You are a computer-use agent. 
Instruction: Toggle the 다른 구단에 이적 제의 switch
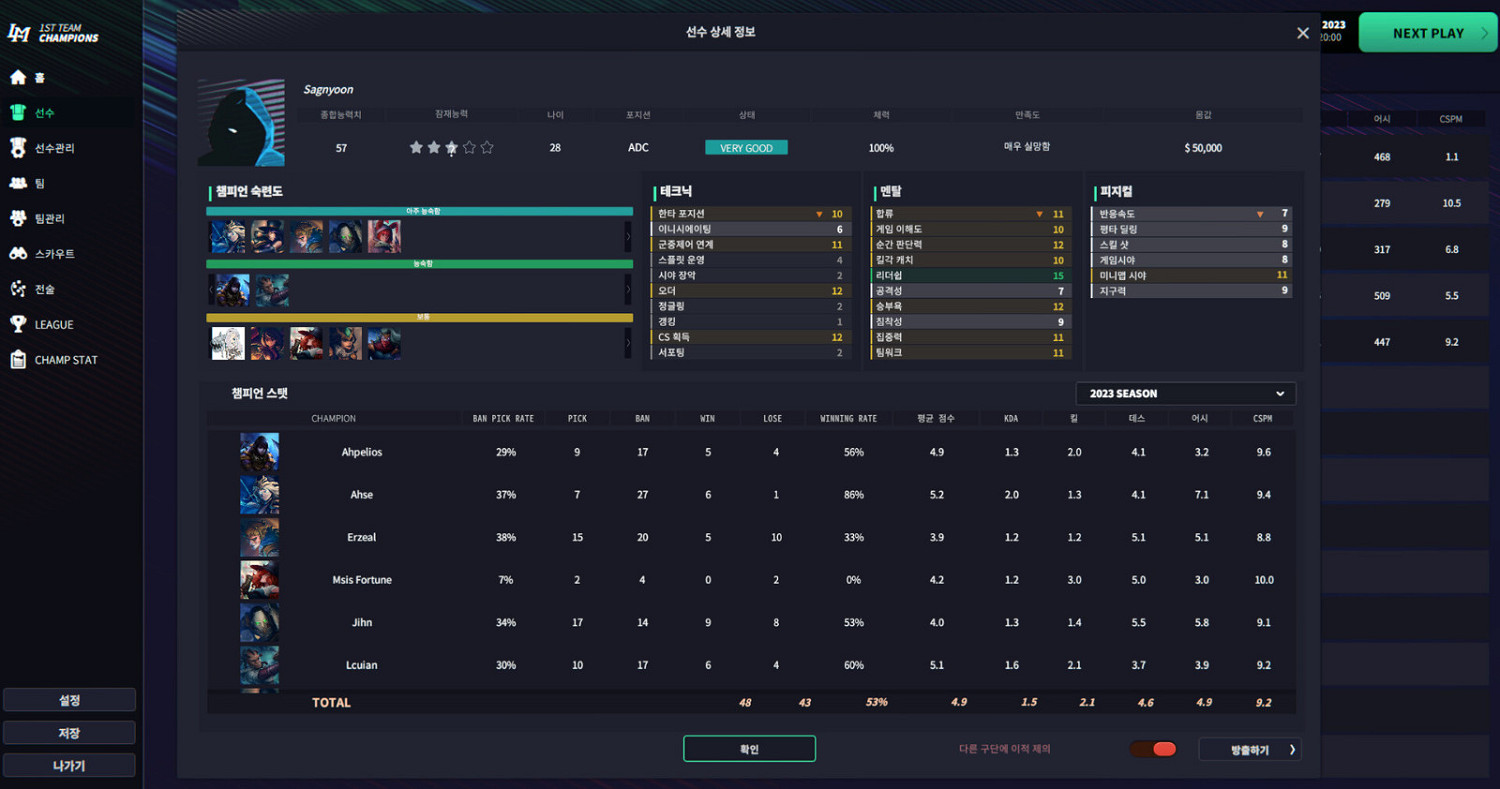click(x=1153, y=749)
